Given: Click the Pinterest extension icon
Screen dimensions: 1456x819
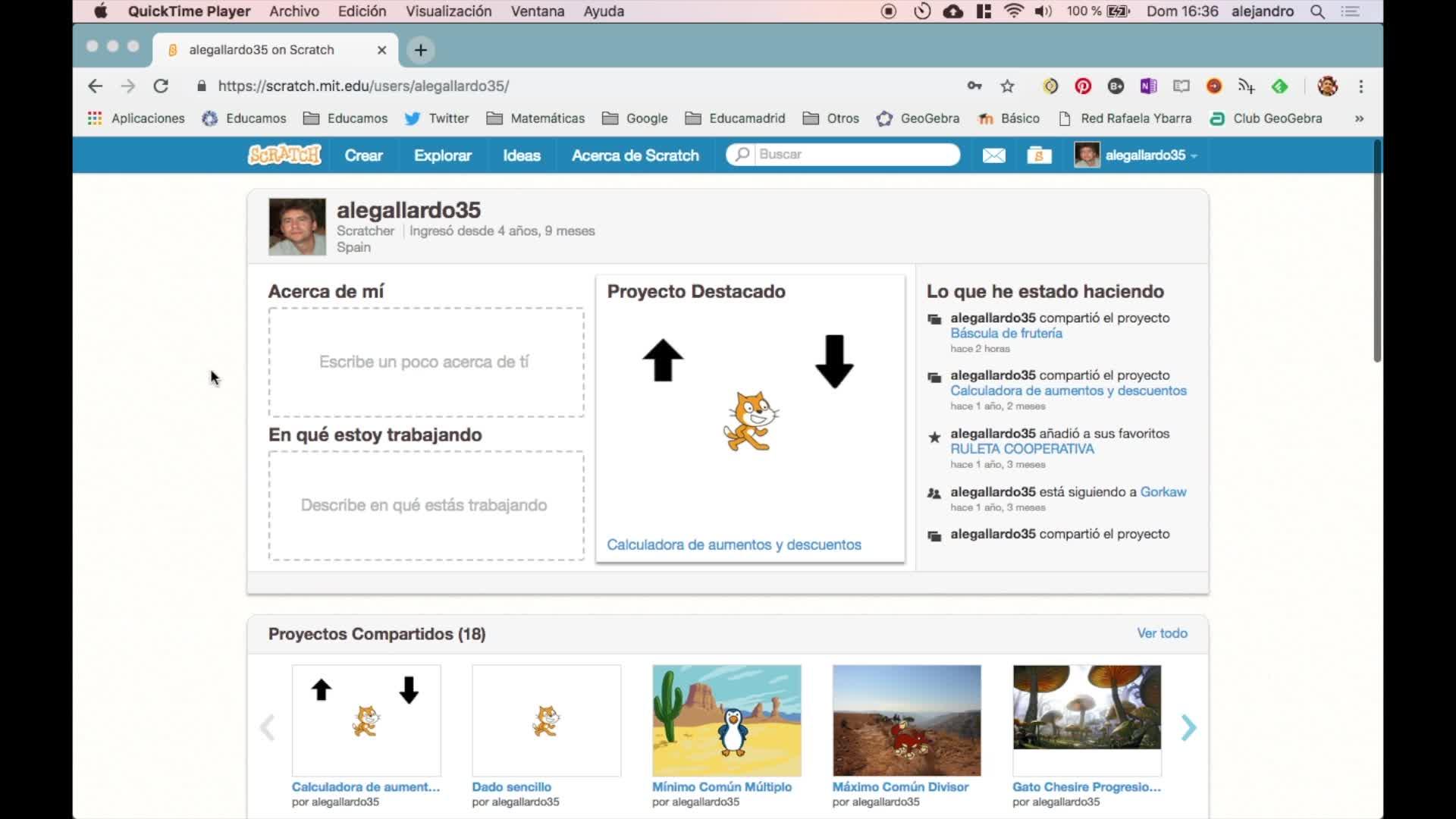Looking at the screenshot, I should (x=1083, y=86).
